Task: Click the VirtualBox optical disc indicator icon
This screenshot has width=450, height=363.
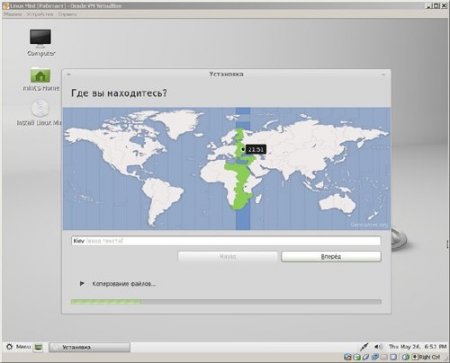Action: tap(357, 357)
